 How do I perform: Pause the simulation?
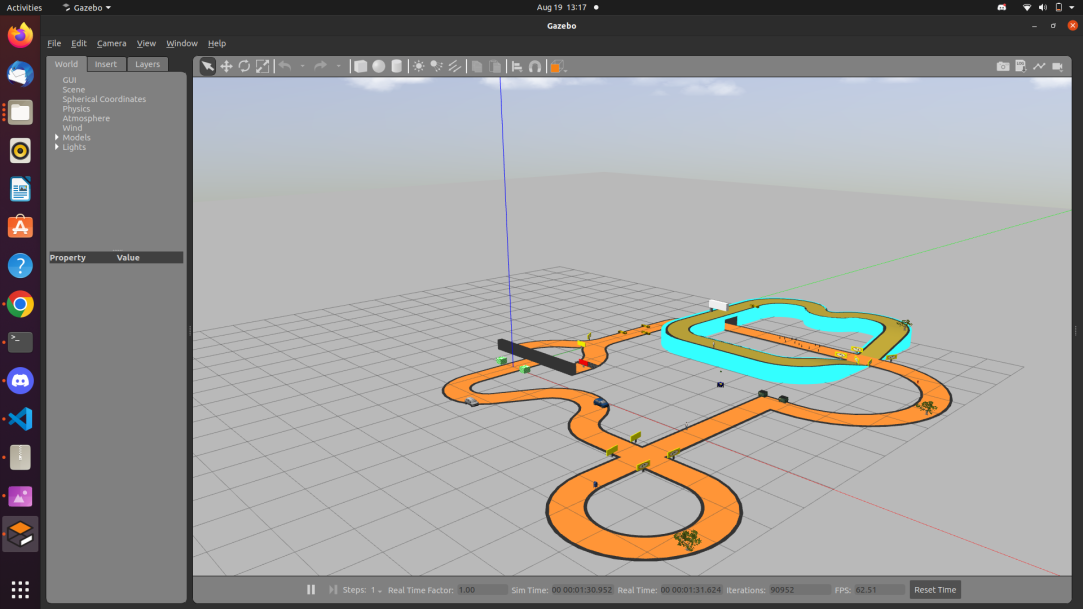click(310, 589)
